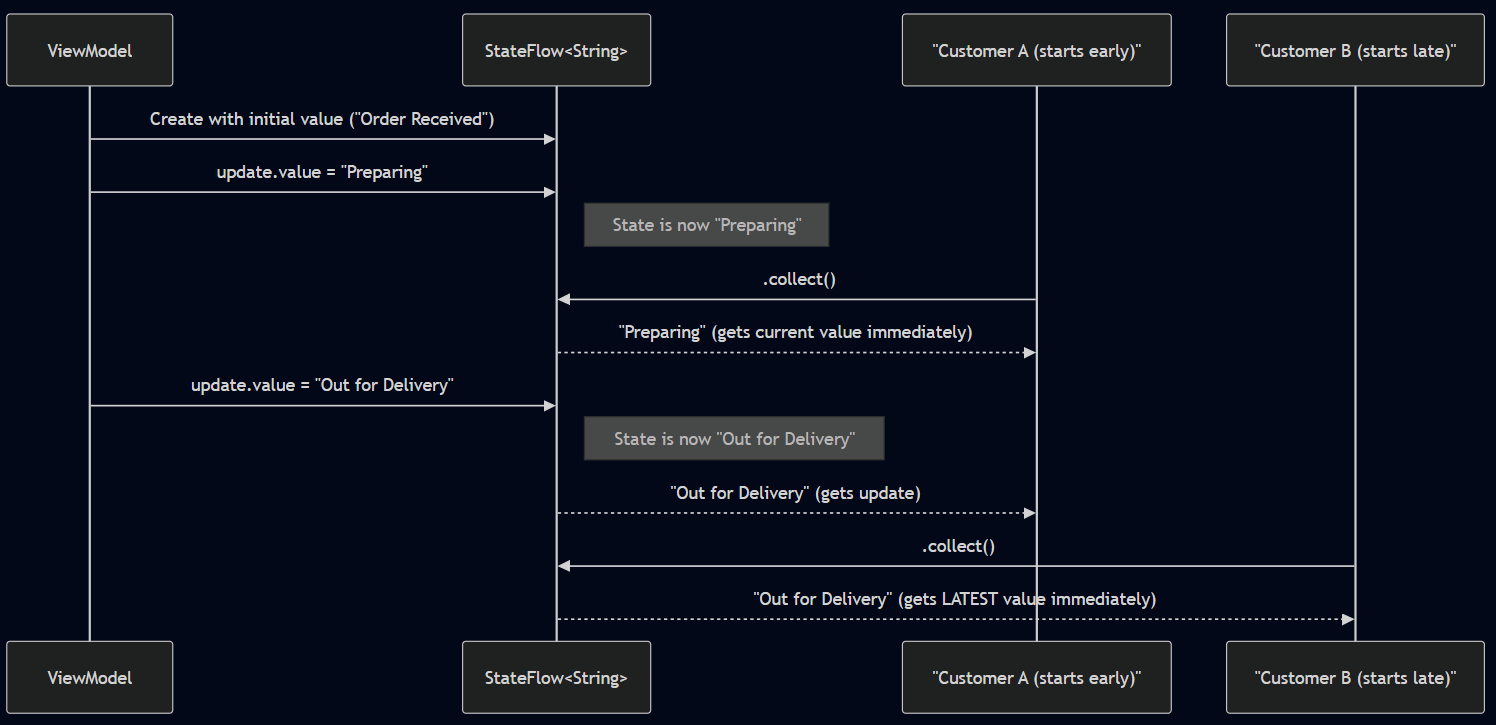Select the 'State is now "Out for Delivery"' note
Screen dimensions: 1496x725
tap(734, 438)
